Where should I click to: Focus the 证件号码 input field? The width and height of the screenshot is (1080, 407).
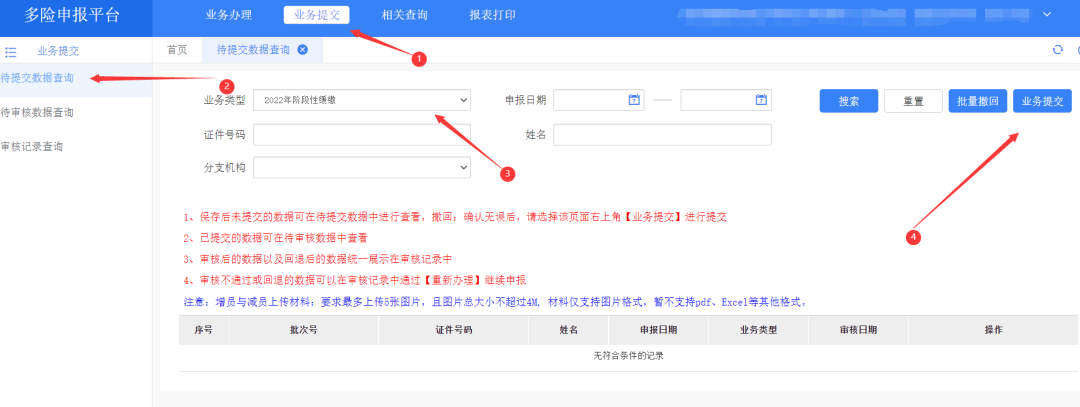coord(362,135)
